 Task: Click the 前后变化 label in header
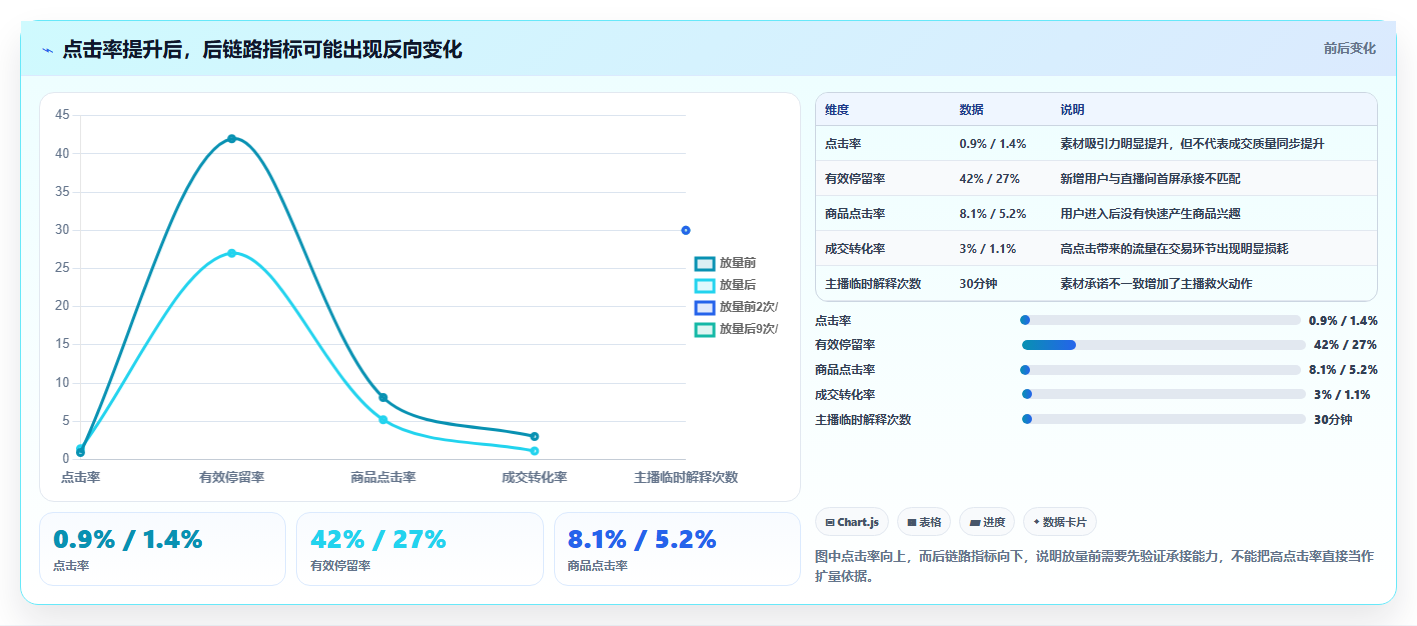[1349, 48]
